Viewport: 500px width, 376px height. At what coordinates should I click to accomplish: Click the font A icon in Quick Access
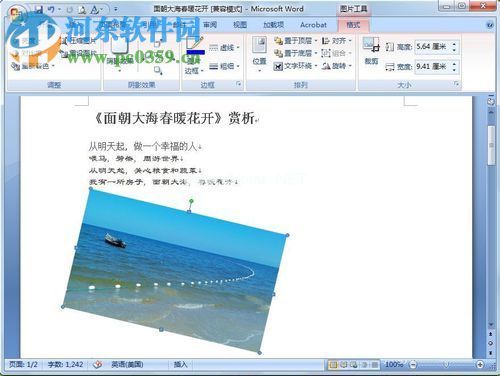tap(95, 10)
